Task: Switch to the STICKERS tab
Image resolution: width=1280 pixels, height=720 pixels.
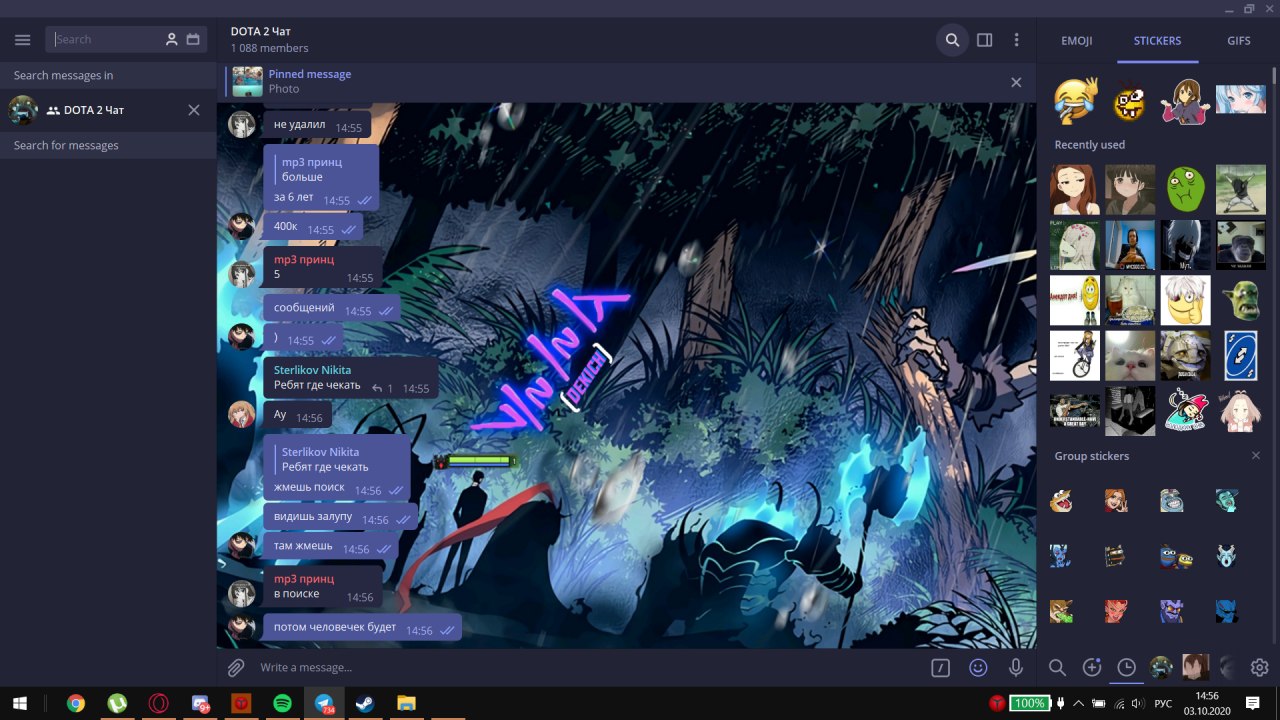Action: click(x=1157, y=41)
